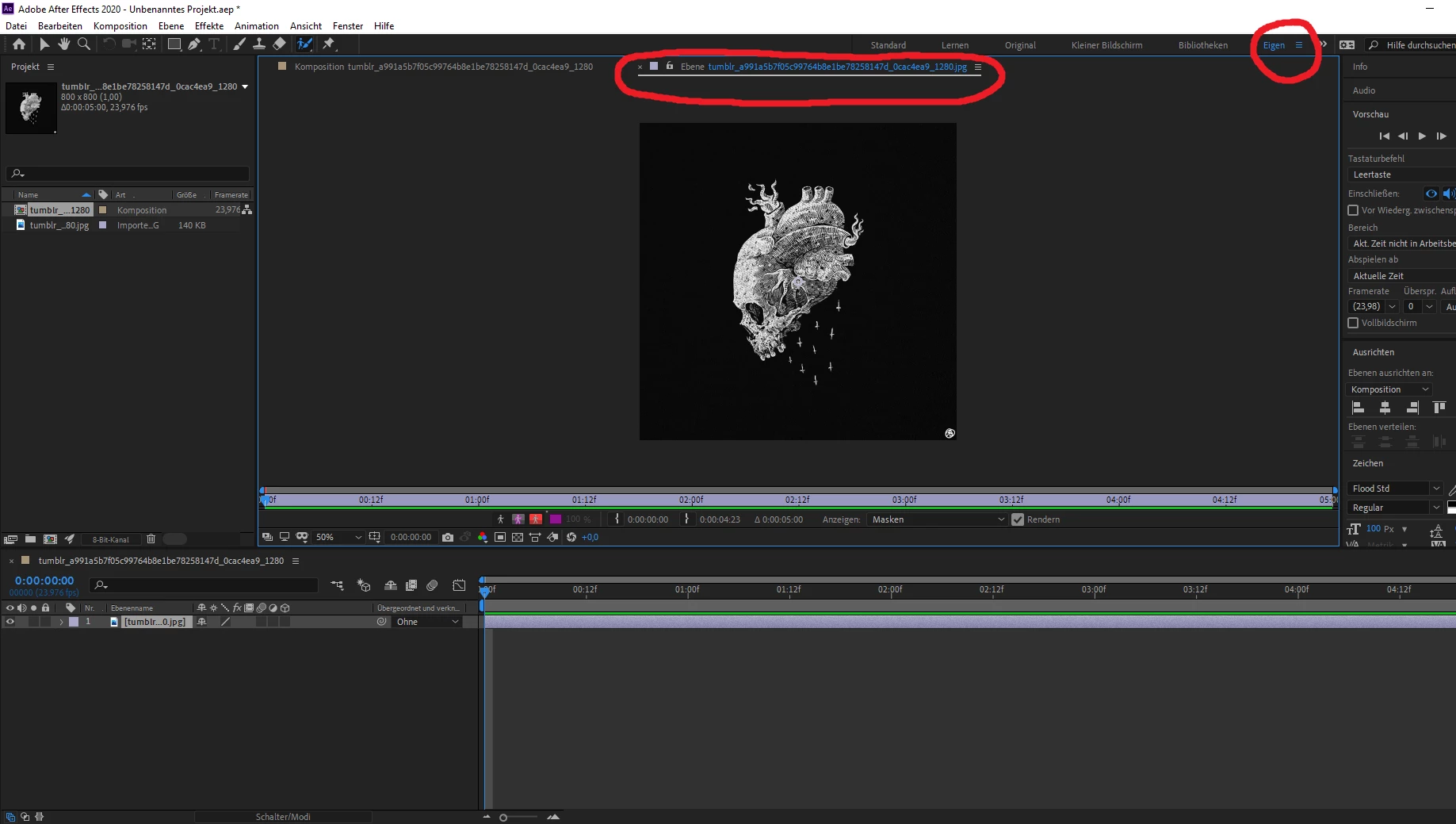Open the show channel color management icon

pos(483,537)
